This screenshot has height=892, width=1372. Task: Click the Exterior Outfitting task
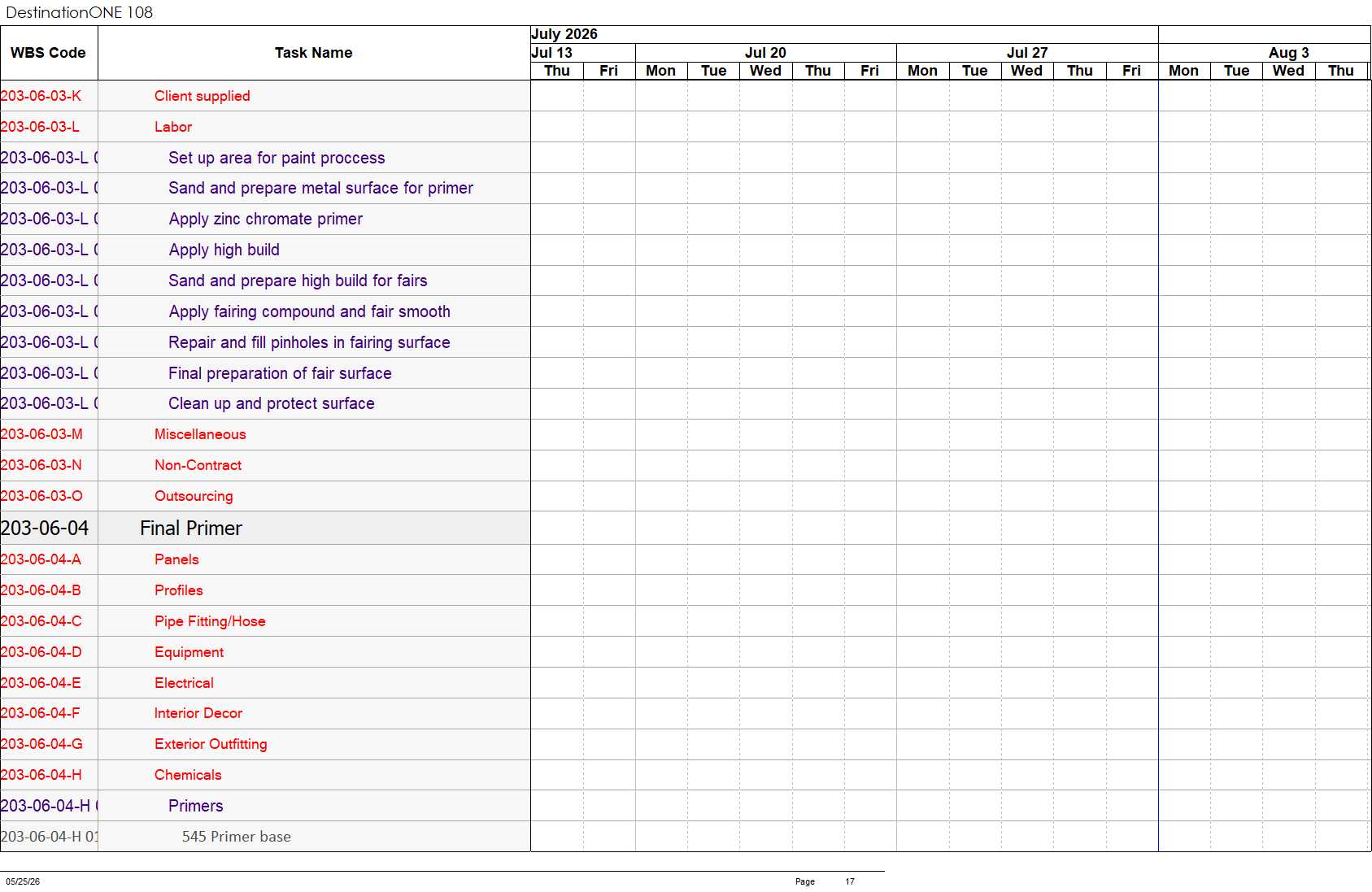211,744
